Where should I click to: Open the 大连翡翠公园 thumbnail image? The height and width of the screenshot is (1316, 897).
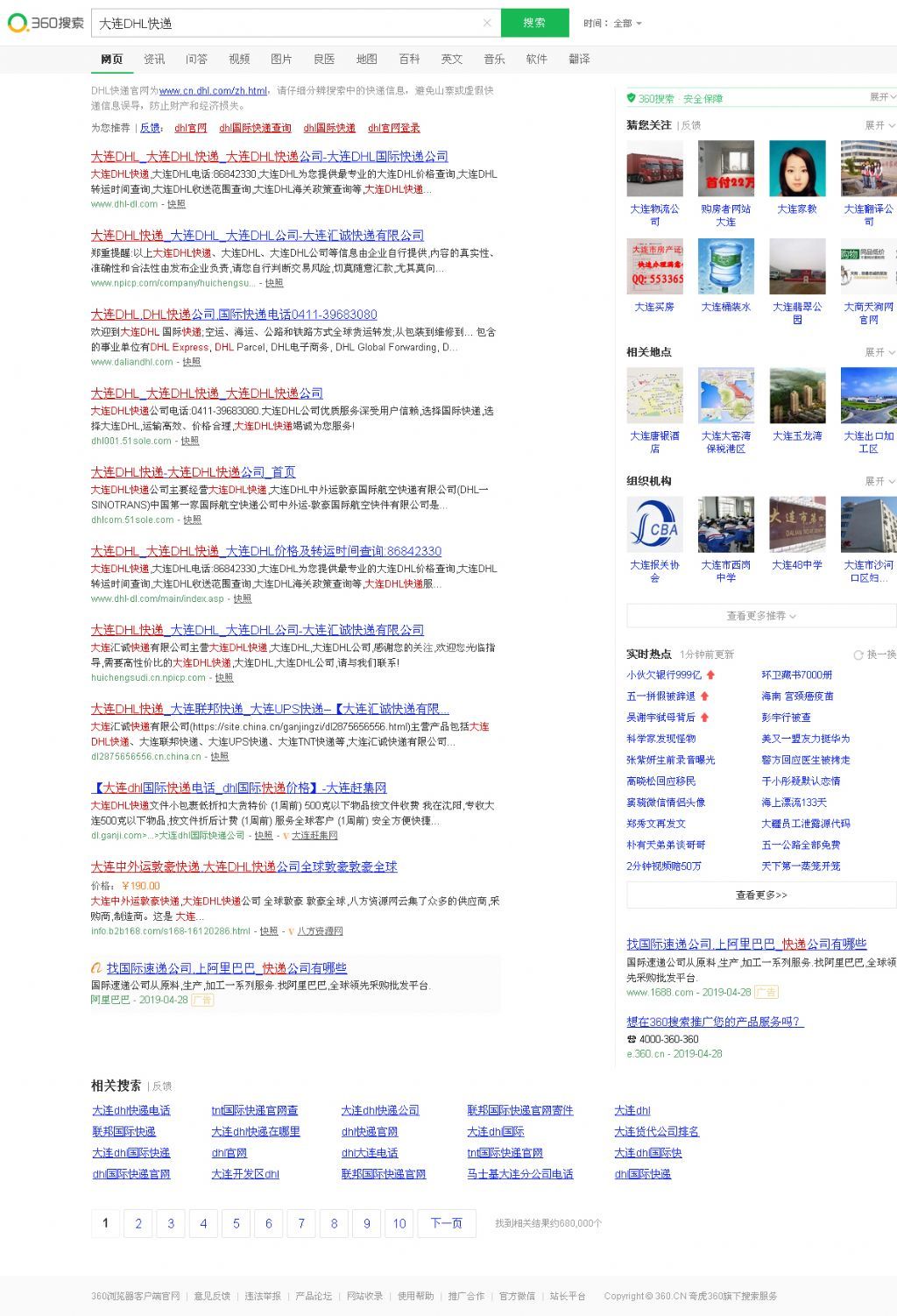point(797,266)
